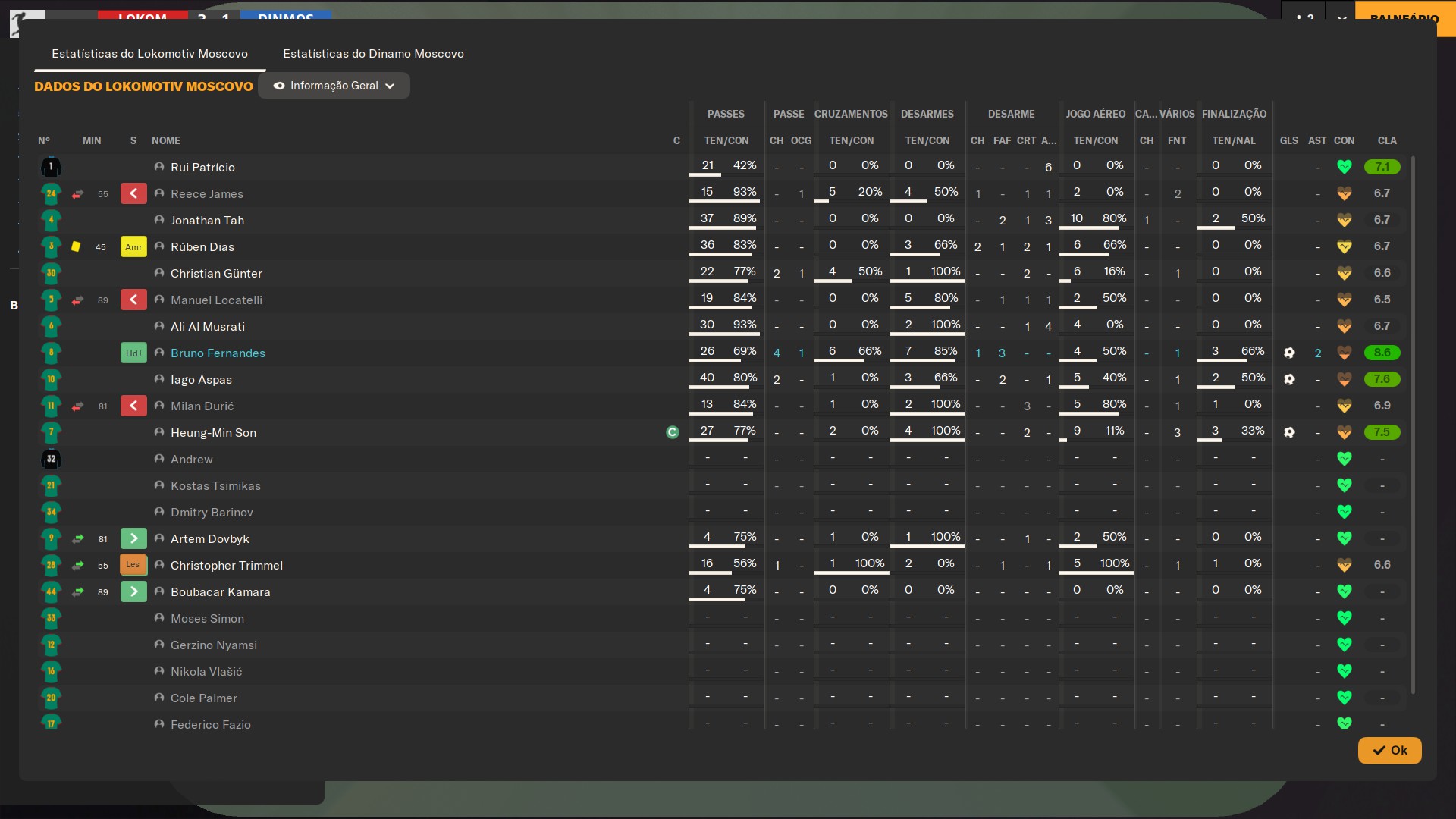The height and width of the screenshot is (819, 1456).
Task: Sort by the AST assists column header
Action: pos(1317,140)
